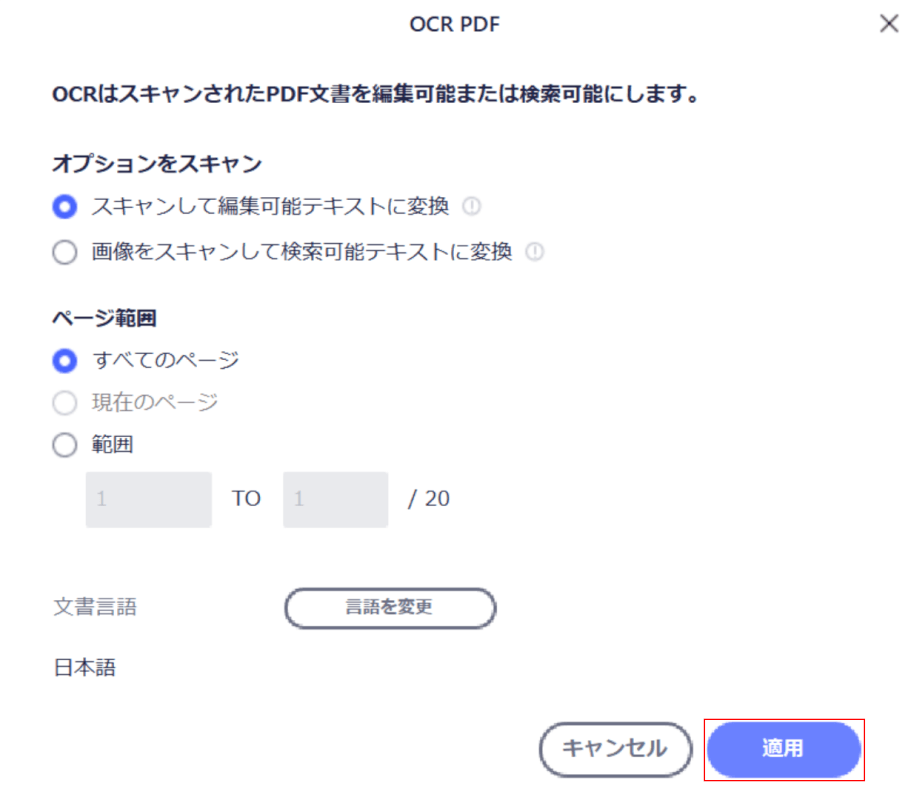
Task: Apply OCR with the 適用 button
Action: (784, 749)
